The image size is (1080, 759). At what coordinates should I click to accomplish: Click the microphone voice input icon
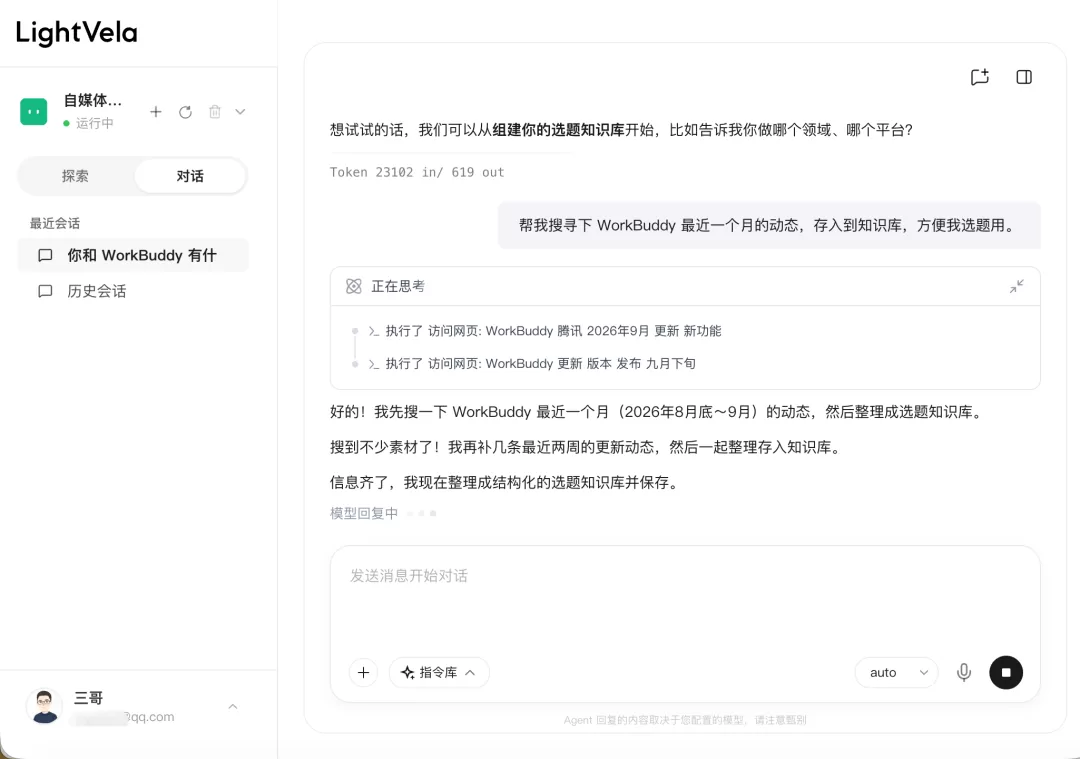964,673
